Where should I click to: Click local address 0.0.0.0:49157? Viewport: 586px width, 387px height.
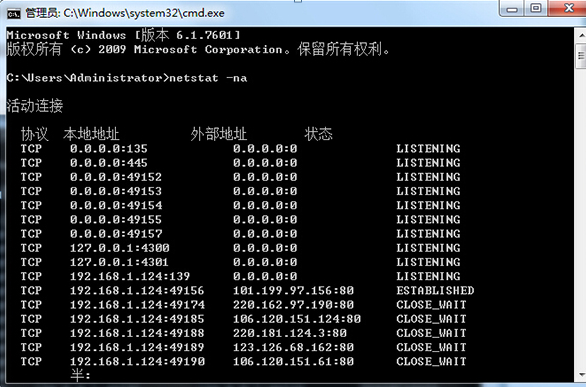click(x=116, y=234)
